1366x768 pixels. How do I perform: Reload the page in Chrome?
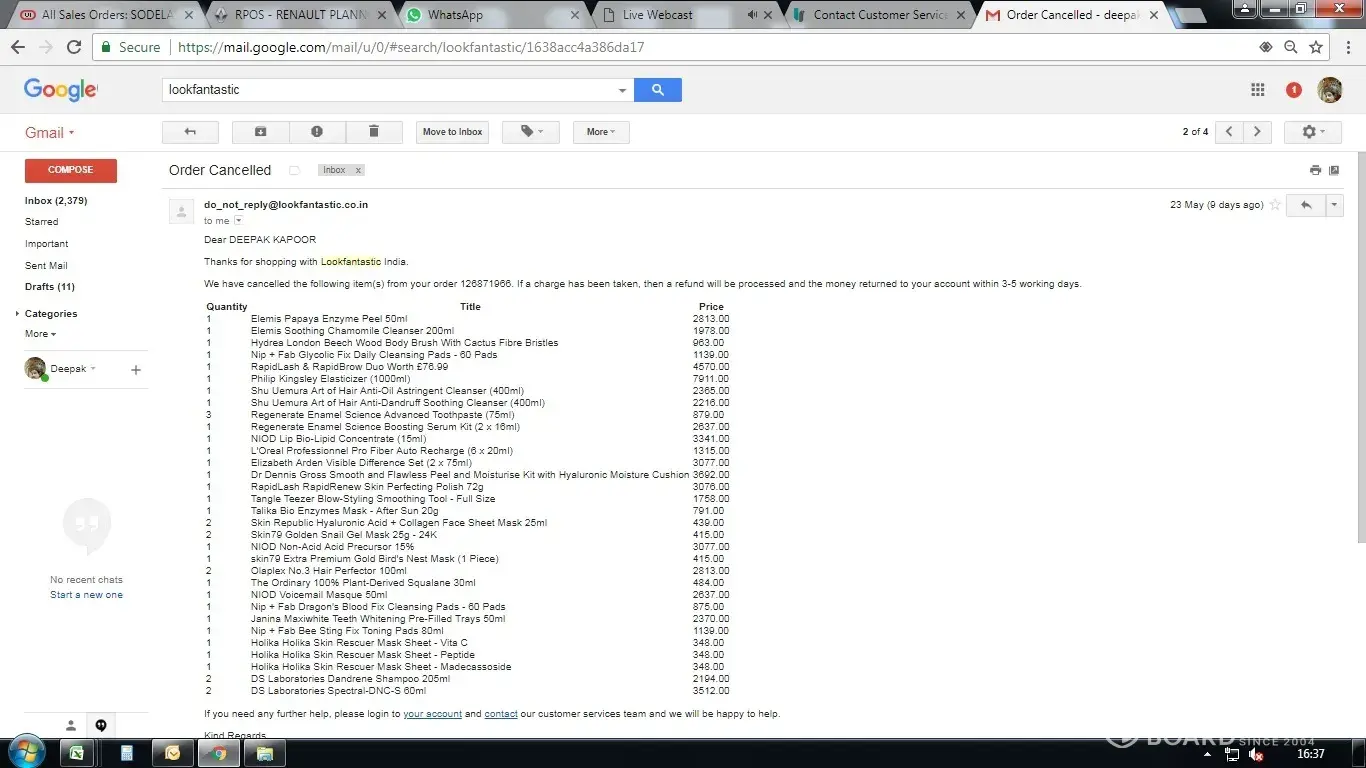pyautogui.click(x=74, y=47)
